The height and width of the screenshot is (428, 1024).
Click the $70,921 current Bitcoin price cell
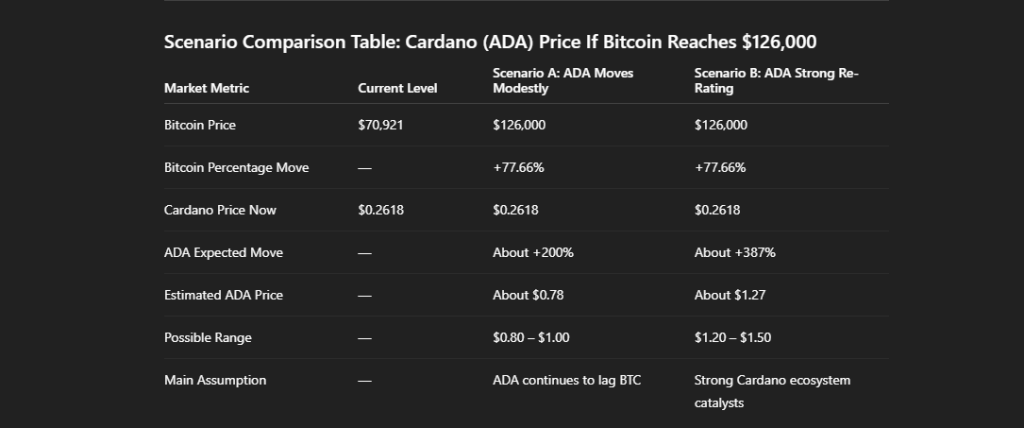[381, 125]
